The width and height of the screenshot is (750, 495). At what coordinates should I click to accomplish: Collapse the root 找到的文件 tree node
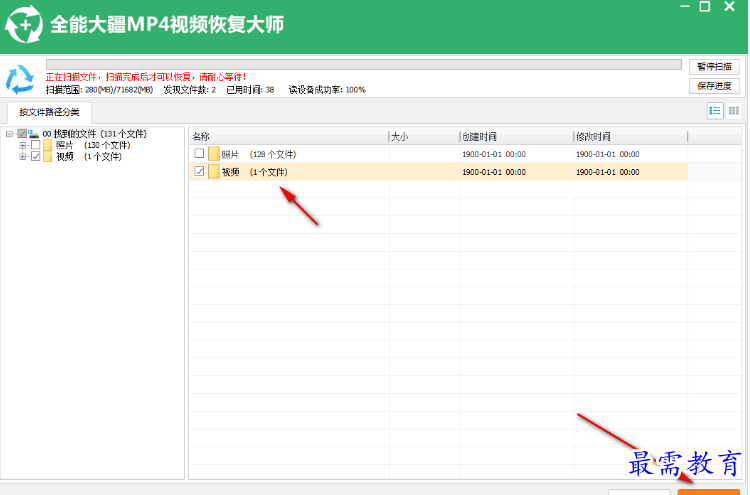click(9, 134)
